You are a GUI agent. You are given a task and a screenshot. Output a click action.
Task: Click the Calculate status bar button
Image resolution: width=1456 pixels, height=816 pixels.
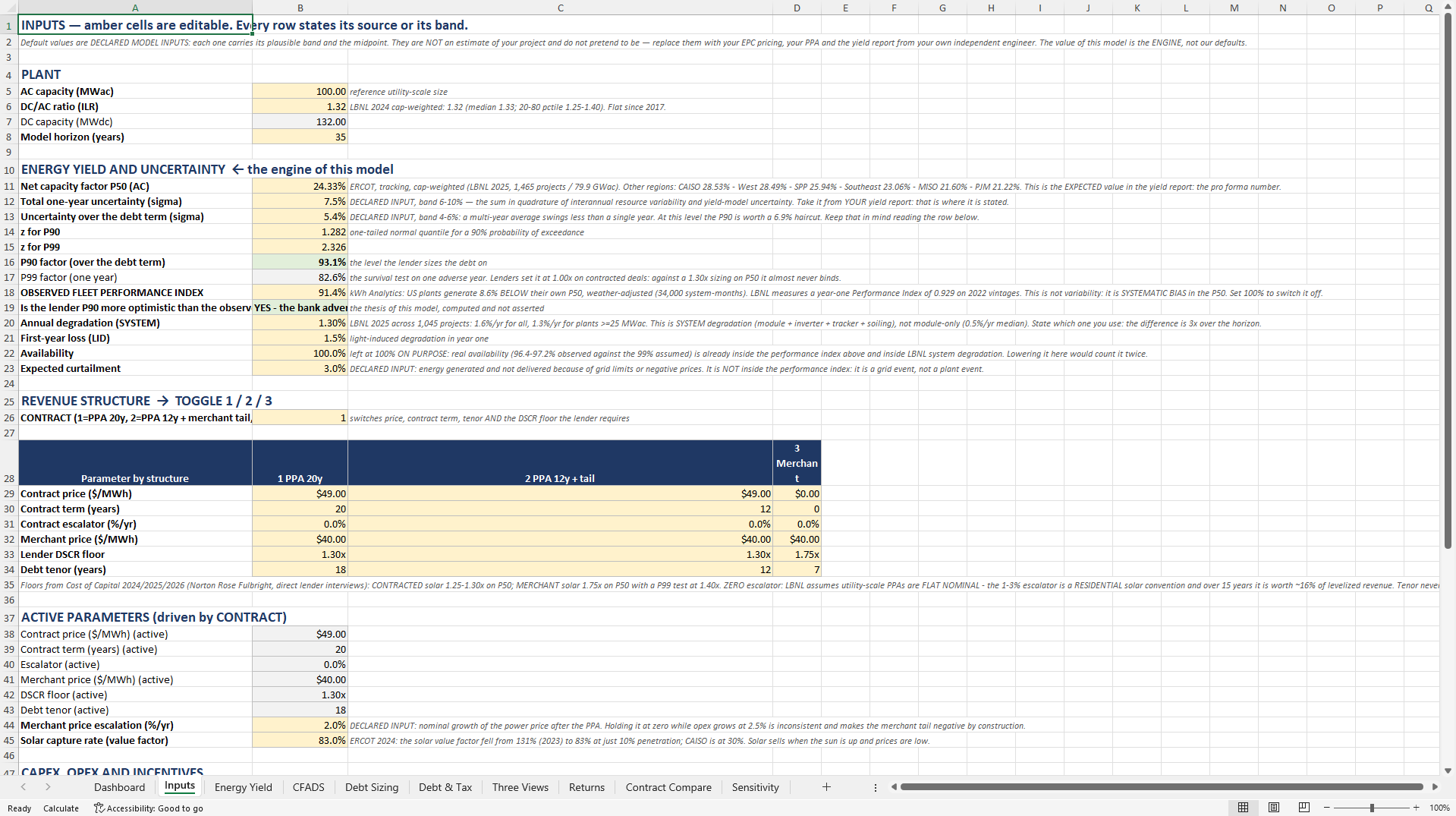click(61, 808)
